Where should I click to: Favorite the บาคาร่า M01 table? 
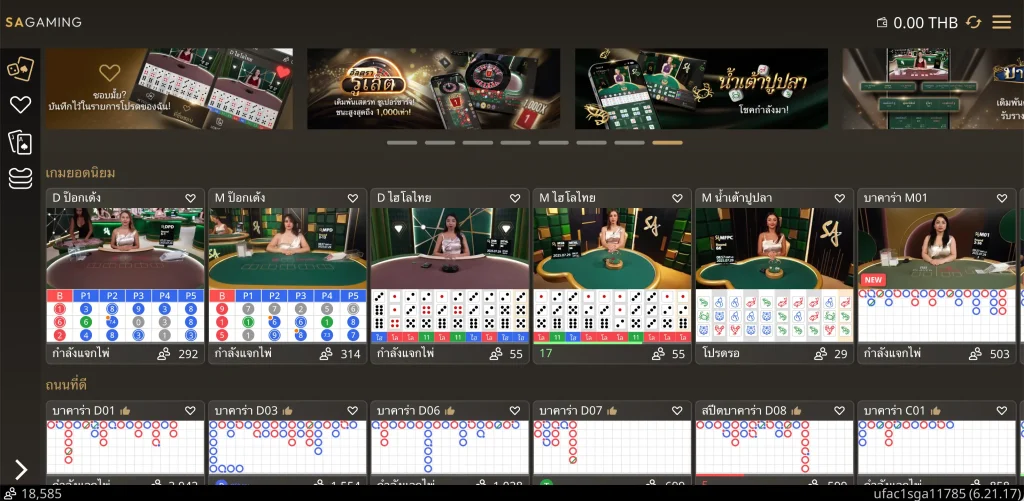click(1002, 198)
